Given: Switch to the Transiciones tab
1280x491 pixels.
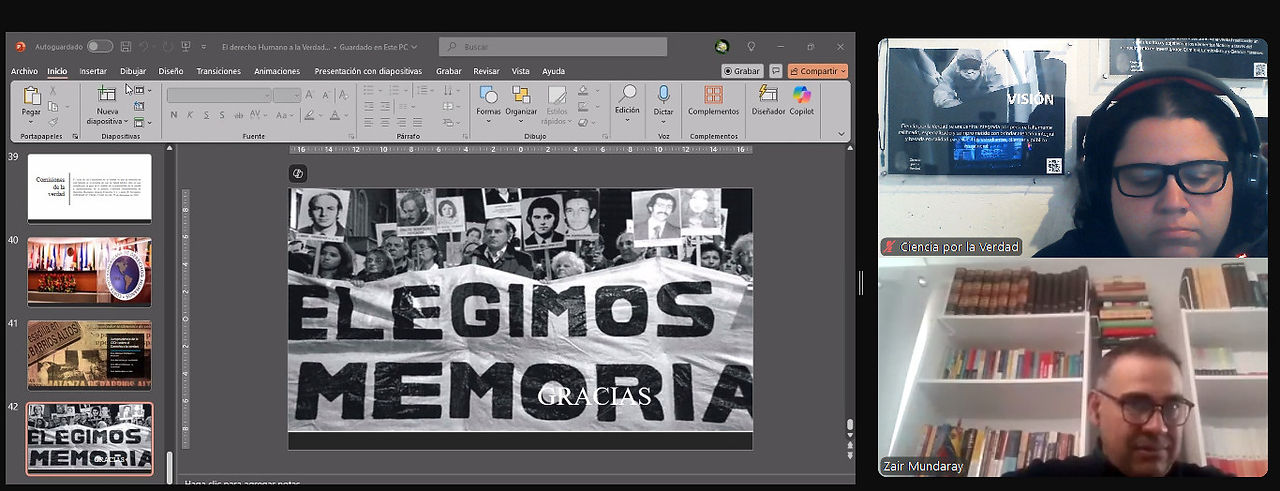Looking at the screenshot, I should [x=218, y=71].
